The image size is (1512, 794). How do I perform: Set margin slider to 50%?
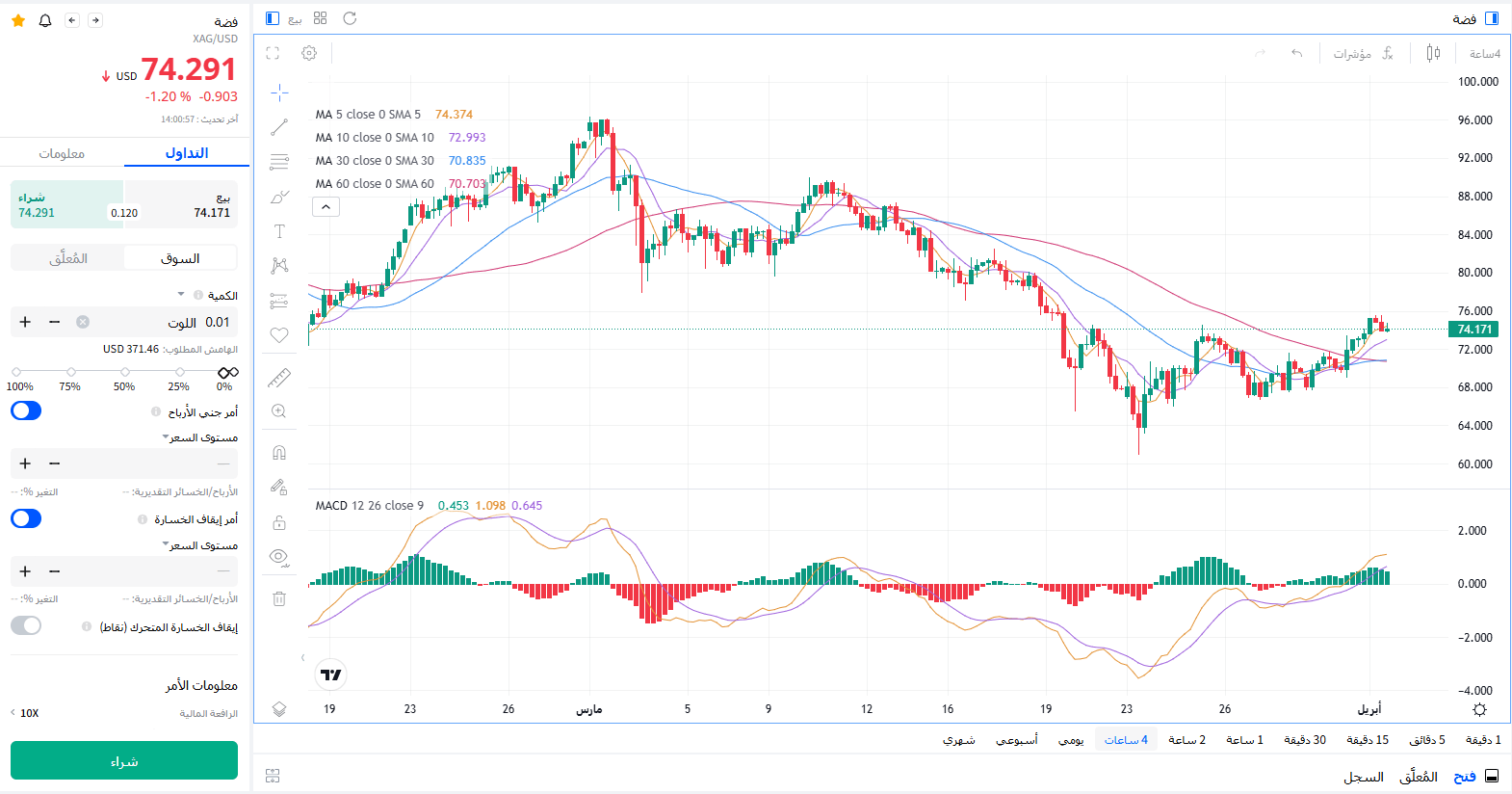pyautogui.click(x=125, y=372)
